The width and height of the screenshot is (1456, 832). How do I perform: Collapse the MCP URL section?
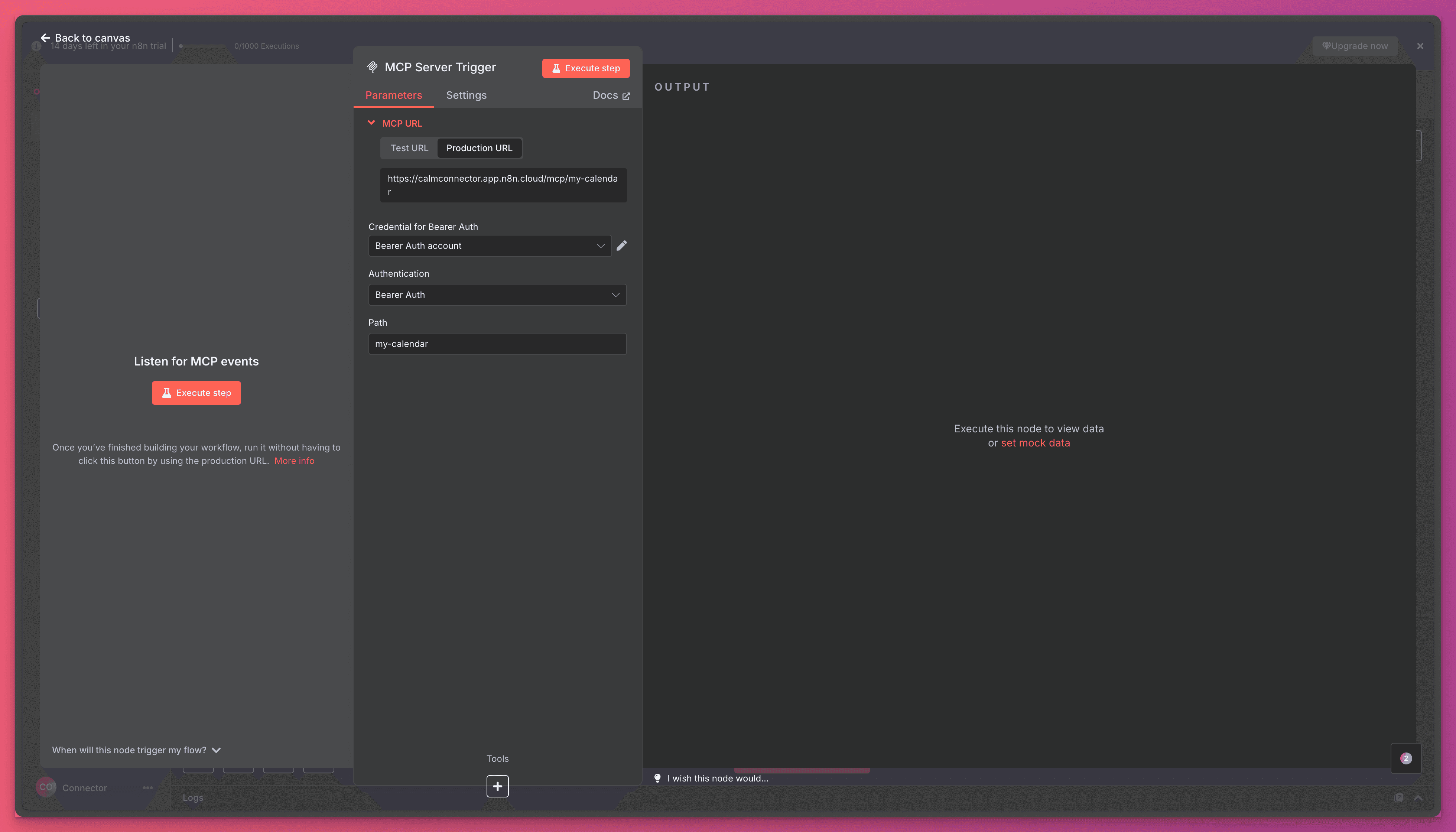(371, 123)
